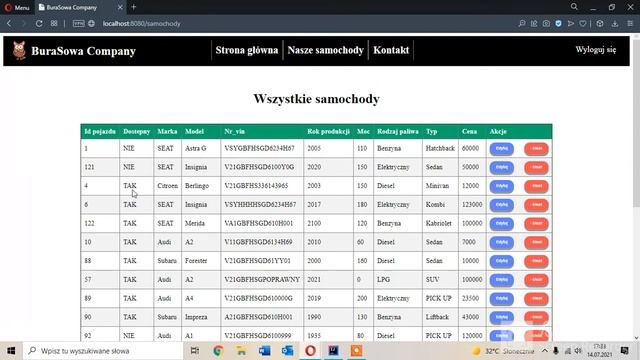The image size is (640, 360).
Task: Open the volume tray icon
Action: (x=578, y=351)
